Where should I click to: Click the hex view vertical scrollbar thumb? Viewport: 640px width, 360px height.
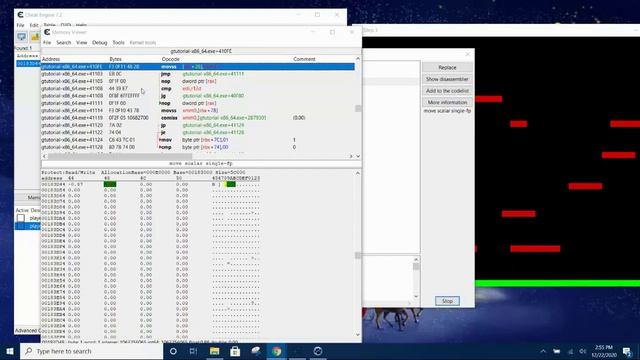tap(358, 256)
